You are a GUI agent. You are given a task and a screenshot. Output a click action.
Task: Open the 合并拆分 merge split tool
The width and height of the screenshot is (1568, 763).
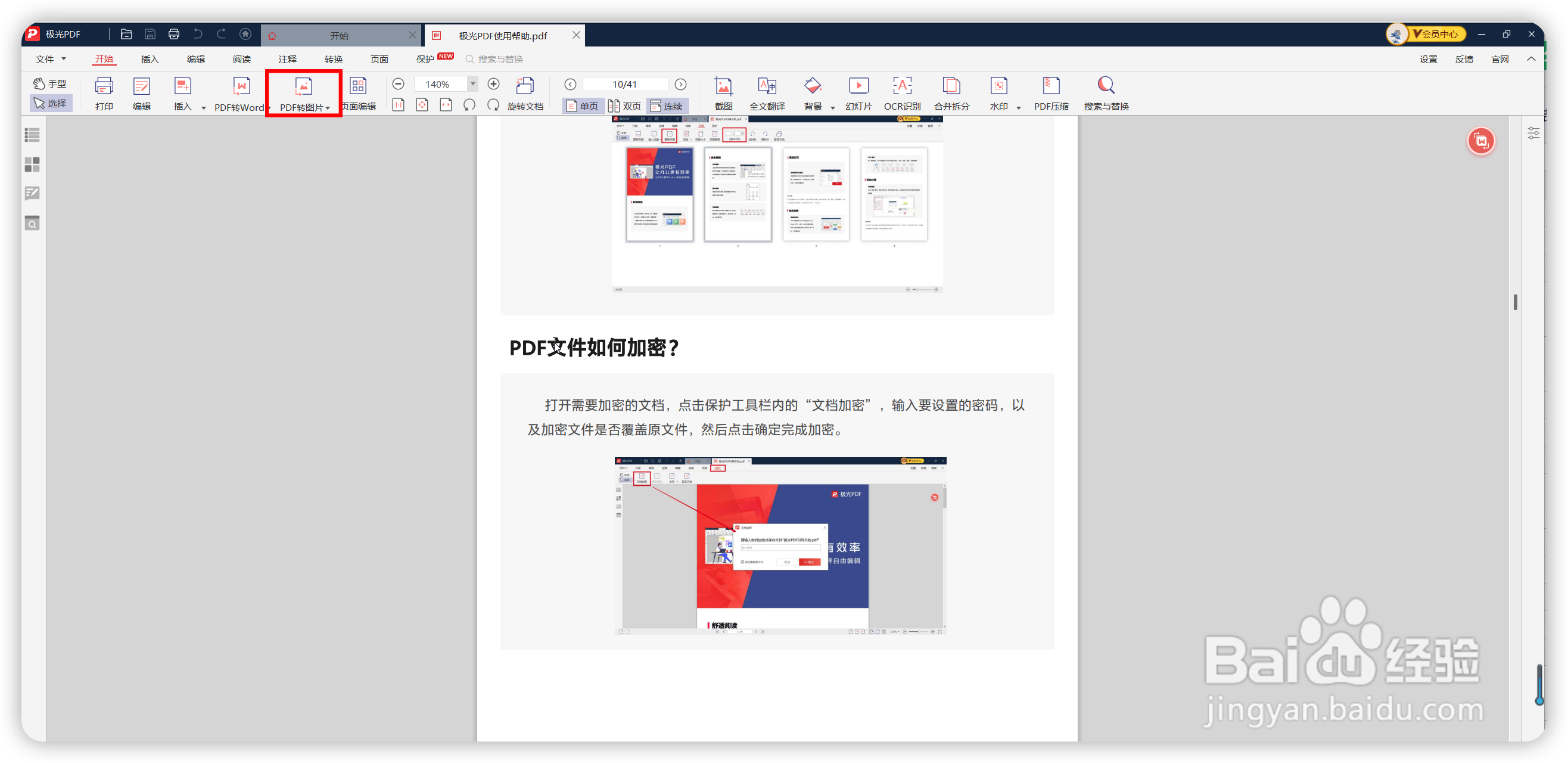point(951,86)
